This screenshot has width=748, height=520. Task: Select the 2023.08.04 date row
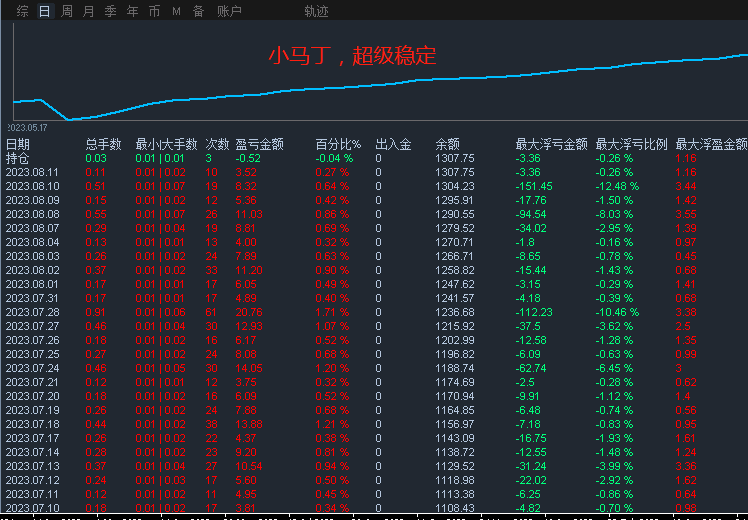[374, 242]
